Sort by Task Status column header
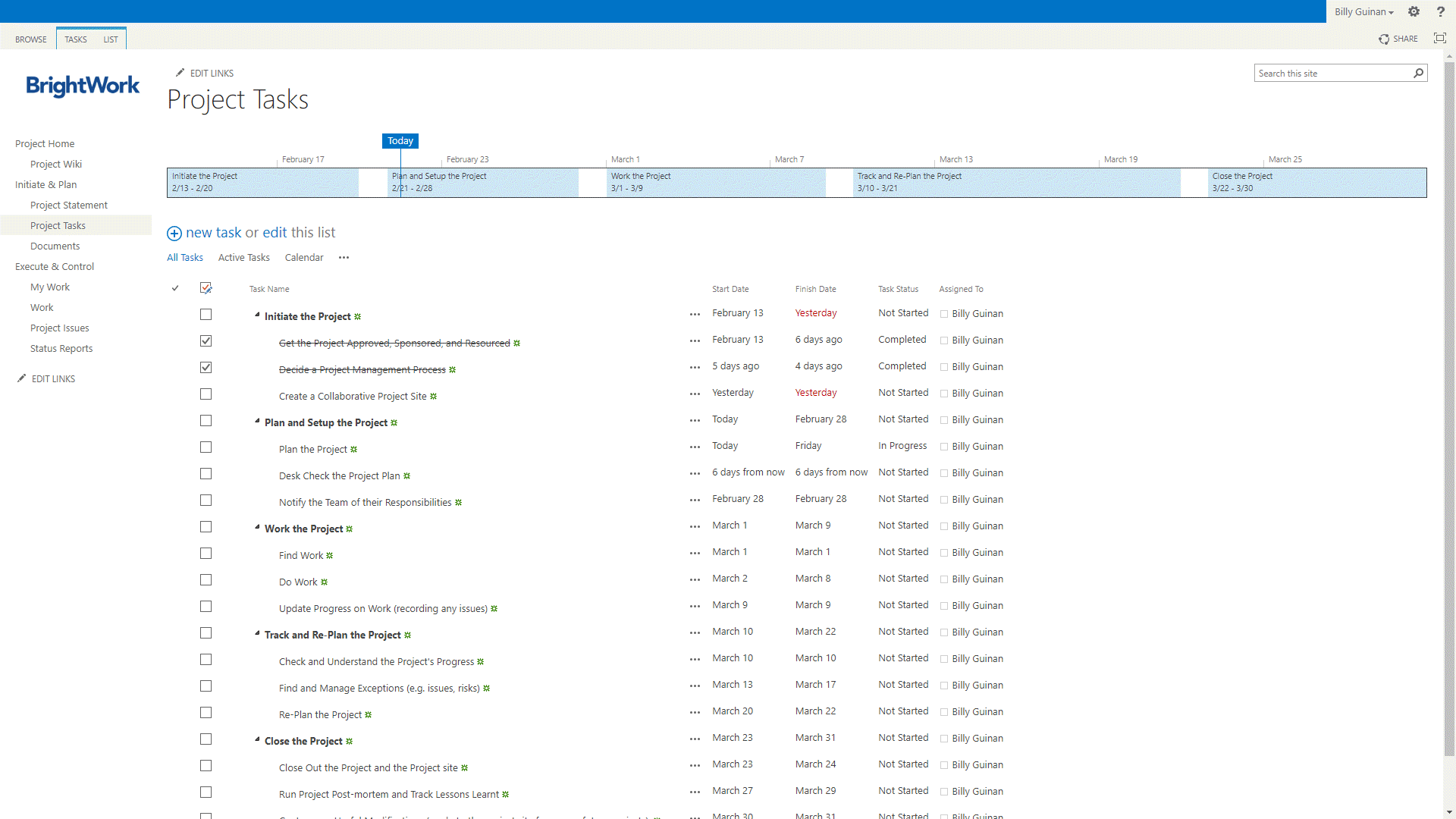The image size is (1456, 819). 899,289
